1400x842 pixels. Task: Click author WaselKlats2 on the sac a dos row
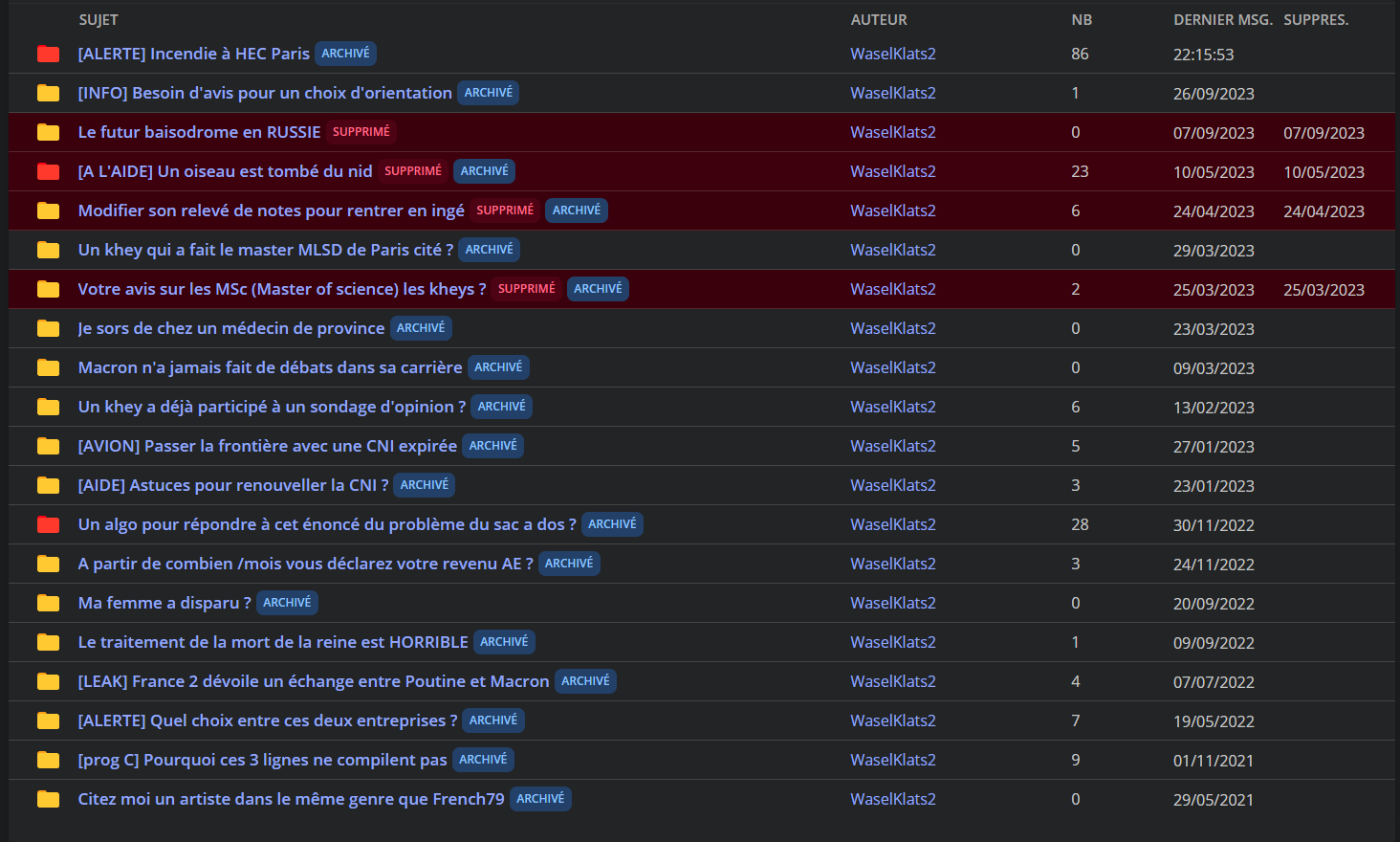(x=893, y=524)
